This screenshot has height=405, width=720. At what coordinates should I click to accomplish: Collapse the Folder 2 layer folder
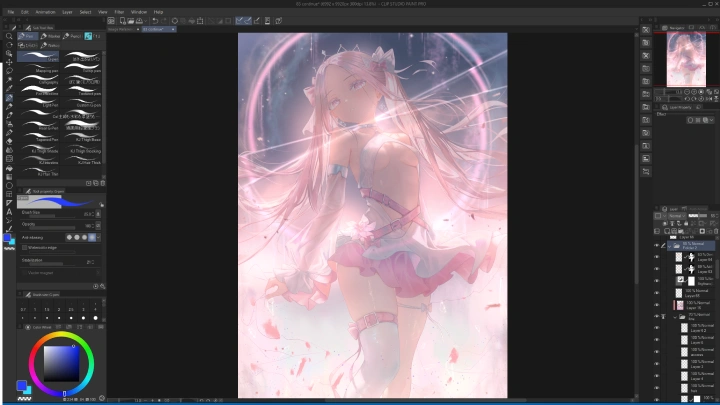coord(669,246)
